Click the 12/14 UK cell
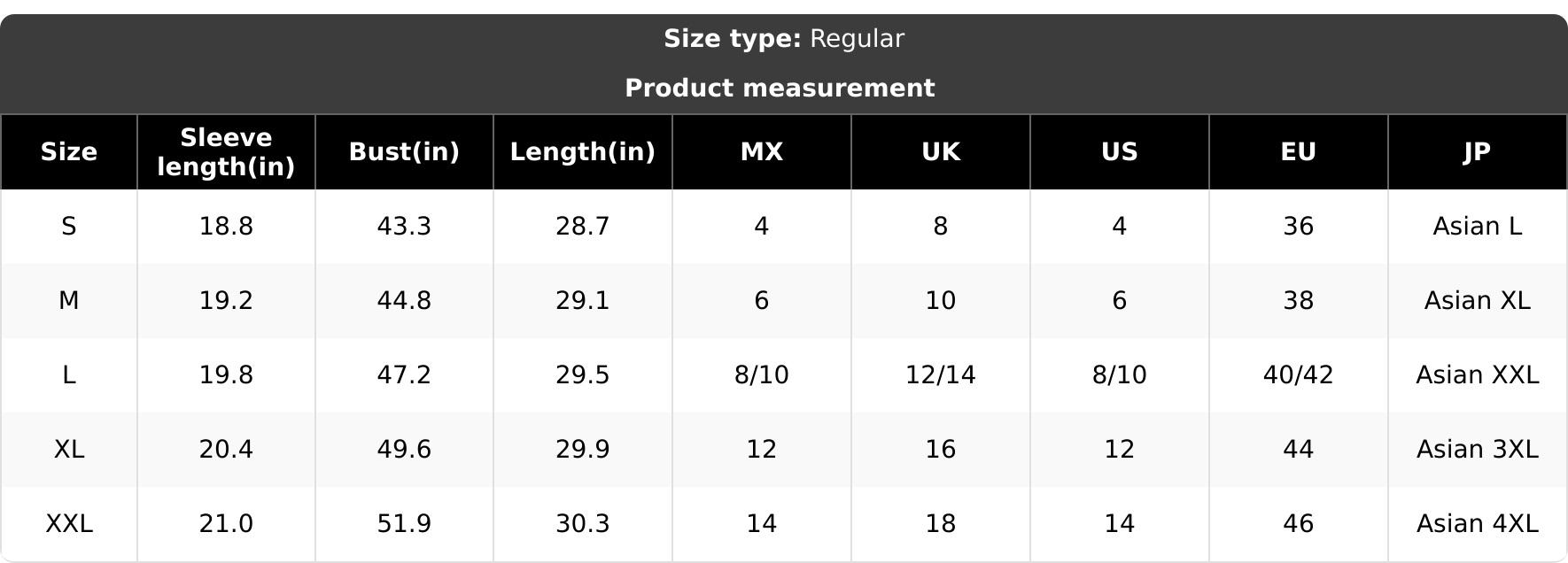 coord(941,375)
